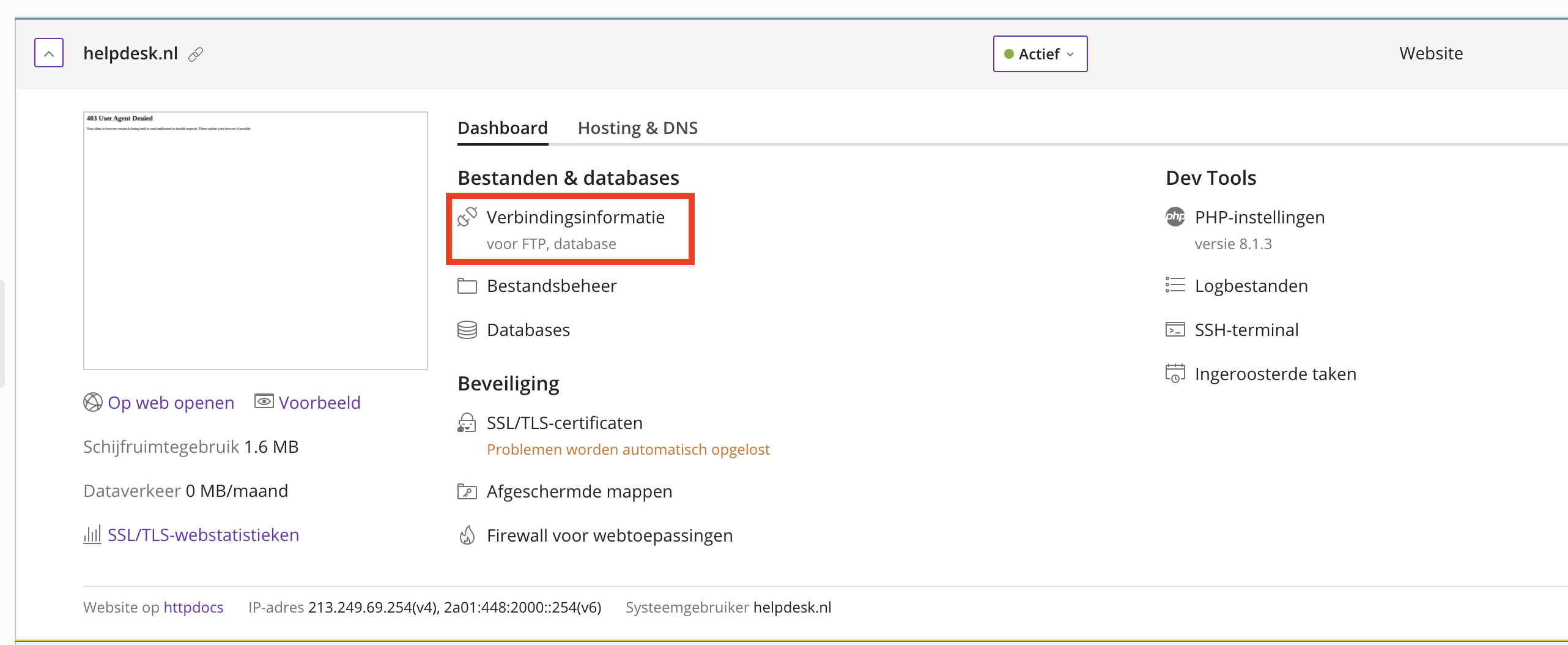Click the Bestandsbeheer folder icon
This screenshot has width=1568, height=645.
pyautogui.click(x=467, y=286)
